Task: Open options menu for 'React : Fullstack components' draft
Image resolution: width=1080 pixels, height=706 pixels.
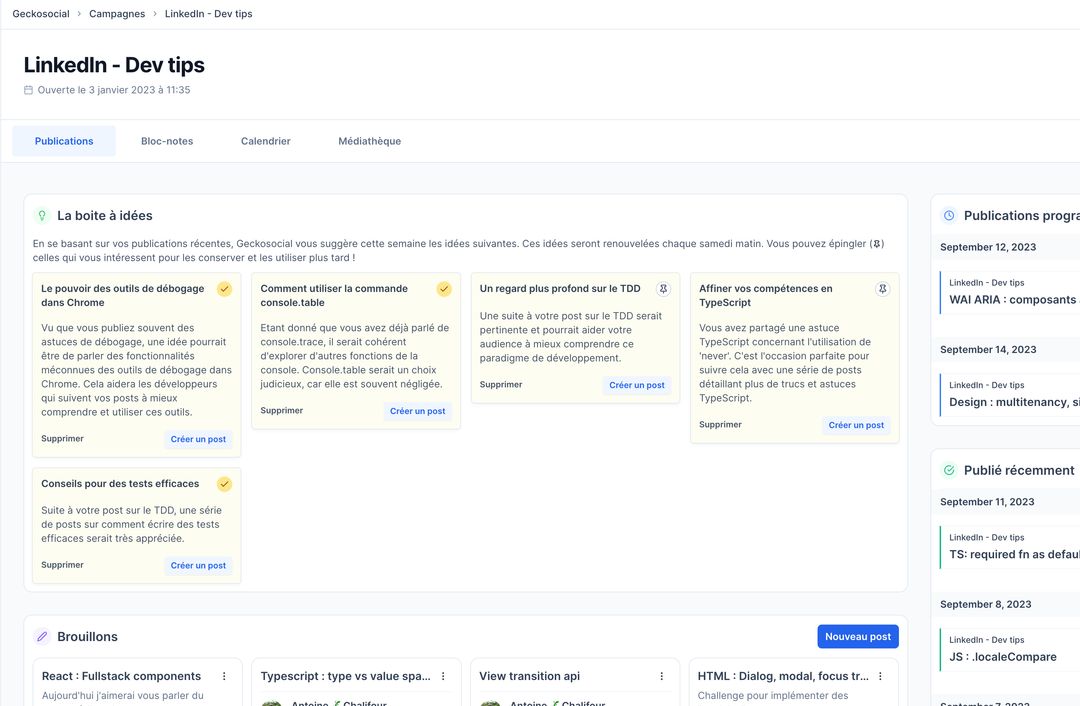Action: pos(224,676)
